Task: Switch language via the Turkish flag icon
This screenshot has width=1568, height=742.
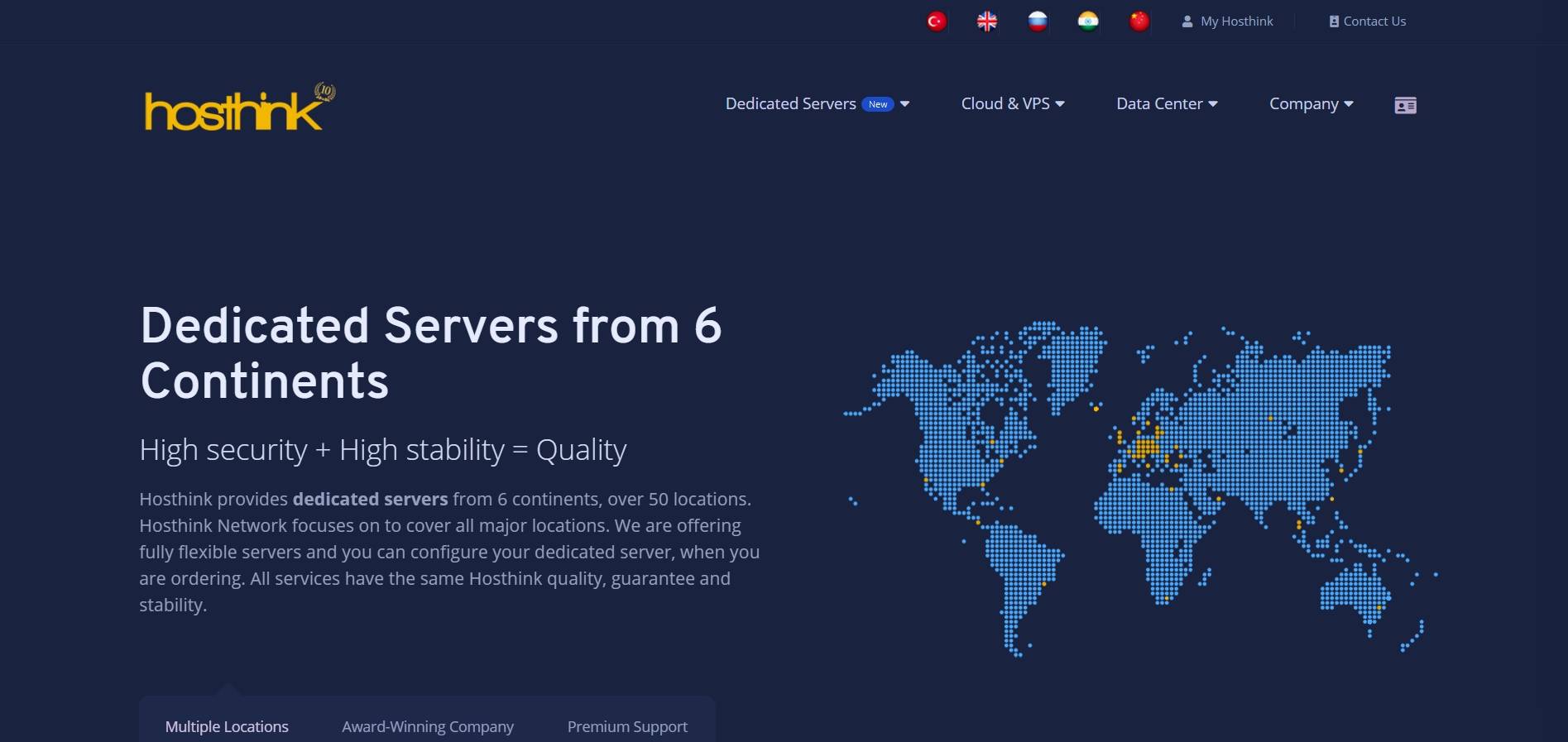Action: pyautogui.click(x=936, y=22)
